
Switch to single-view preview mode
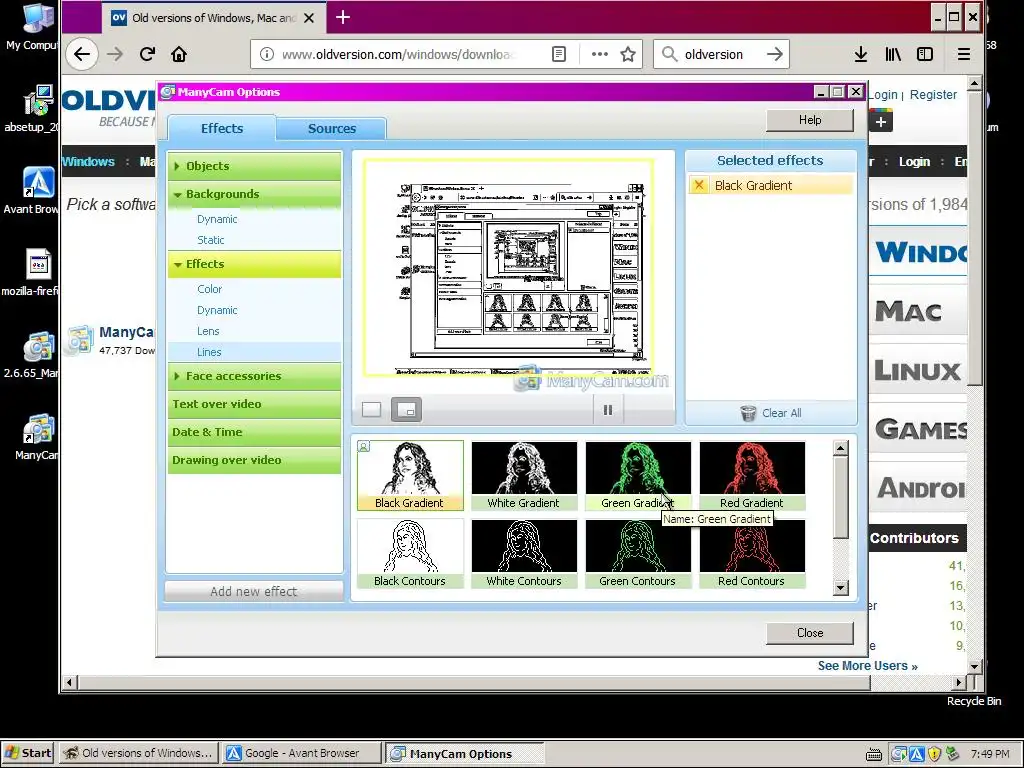pyautogui.click(x=372, y=409)
